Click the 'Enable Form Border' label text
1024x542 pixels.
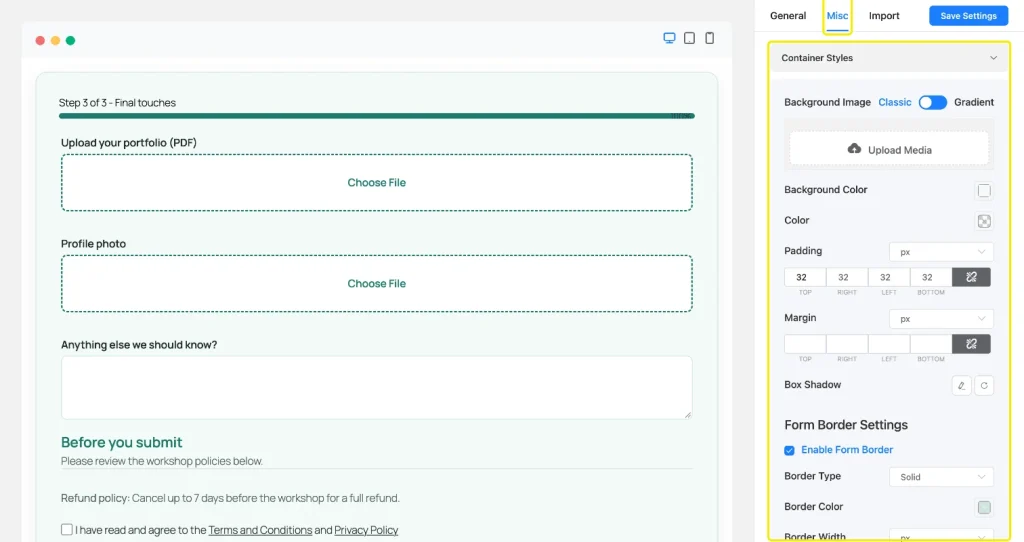(847, 450)
